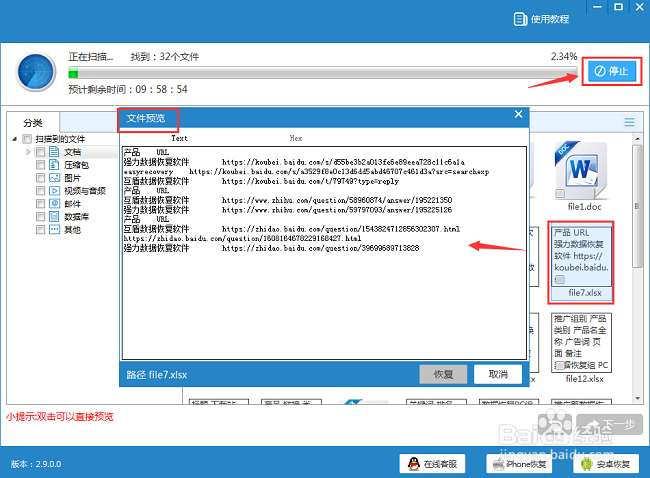The image size is (650, 478).
Task: Select the 扫描到的文件 tree label
Action: tap(60, 139)
